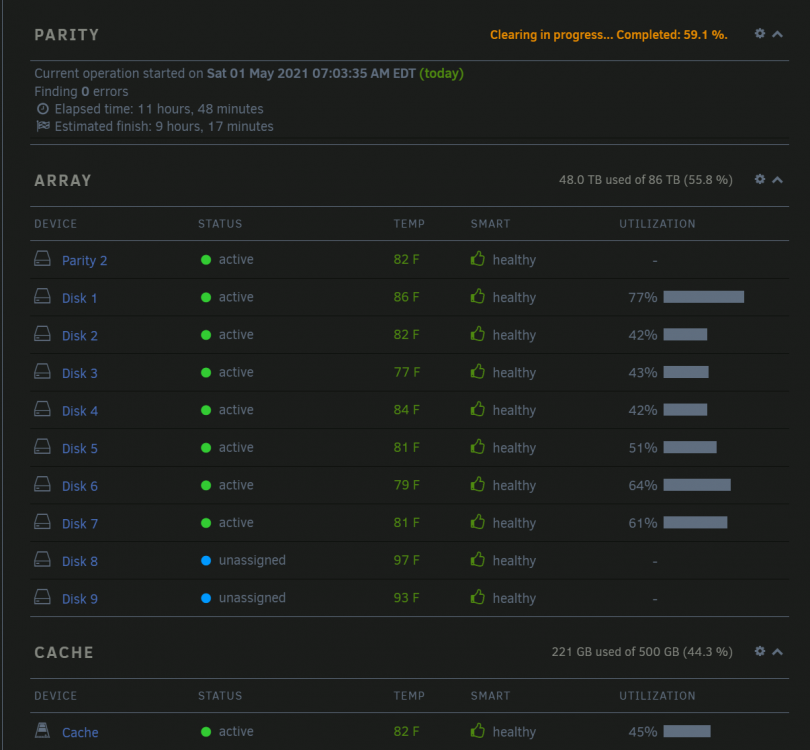Click the Cache device drive icon
Screen dimensions: 810x750
pyautogui.click(x=42, y=730)
